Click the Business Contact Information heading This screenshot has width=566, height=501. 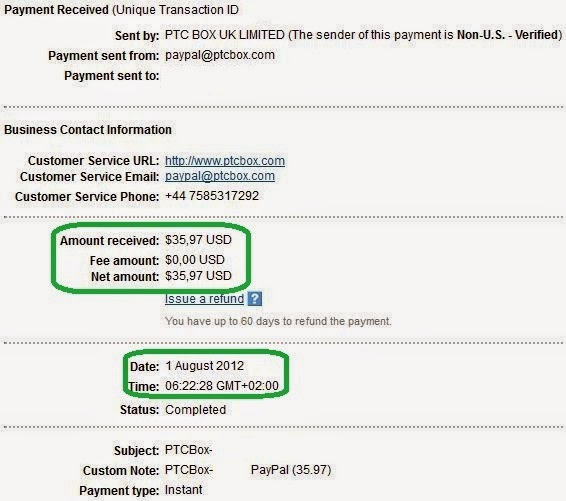coord(88,130)
